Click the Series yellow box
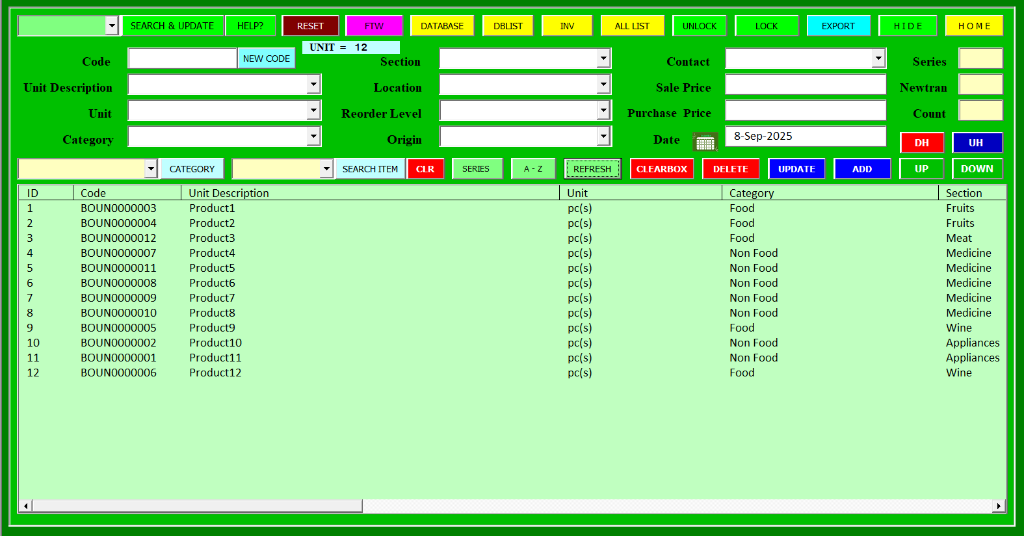 click(x=980, y=58)
